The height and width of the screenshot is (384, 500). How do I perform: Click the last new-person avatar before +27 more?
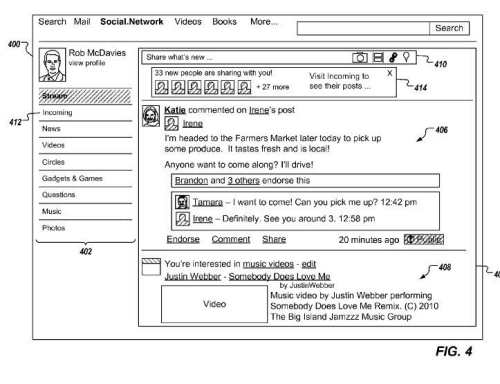coord(244,87)
